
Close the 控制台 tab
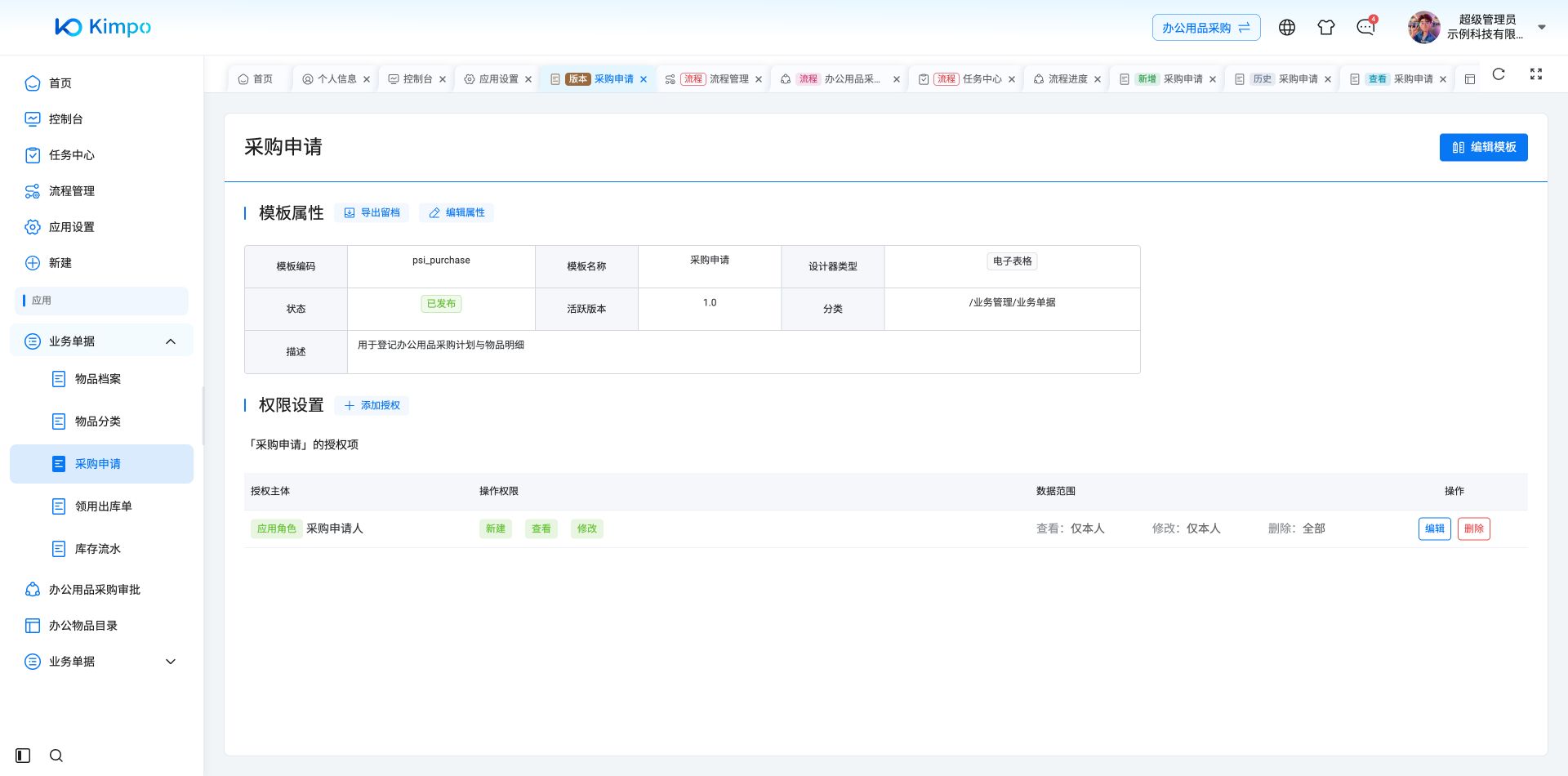pyautogui.click(x=443, y=79)
